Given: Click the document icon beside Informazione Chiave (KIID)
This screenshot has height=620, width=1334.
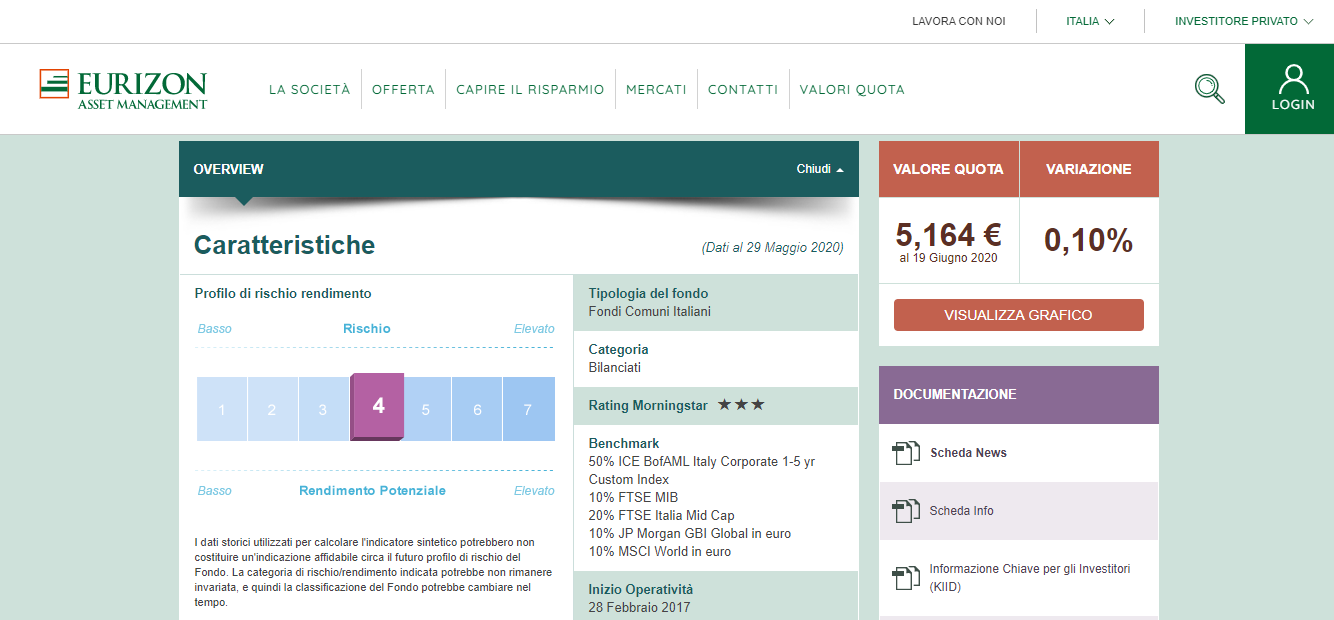Looking at the screenshot, I should (x=905, y=578).
